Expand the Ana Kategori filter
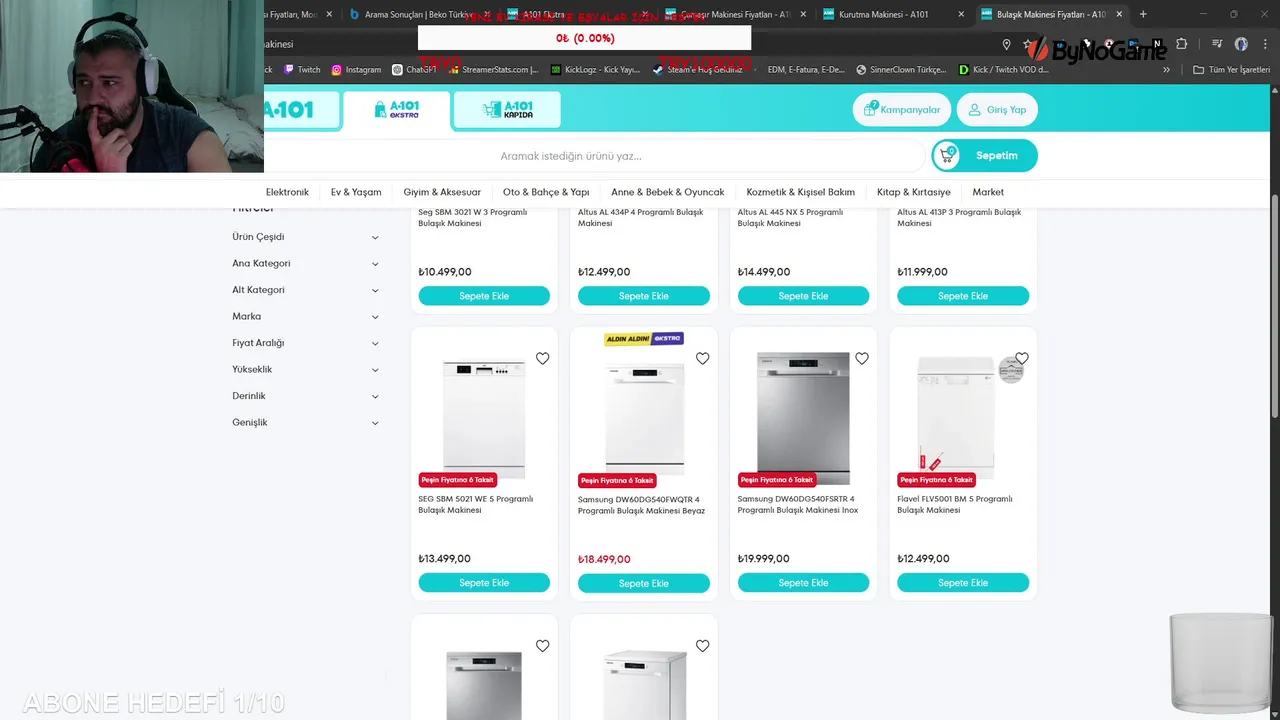The width and height of the screenshot is (1280, 720). (306, 264)
